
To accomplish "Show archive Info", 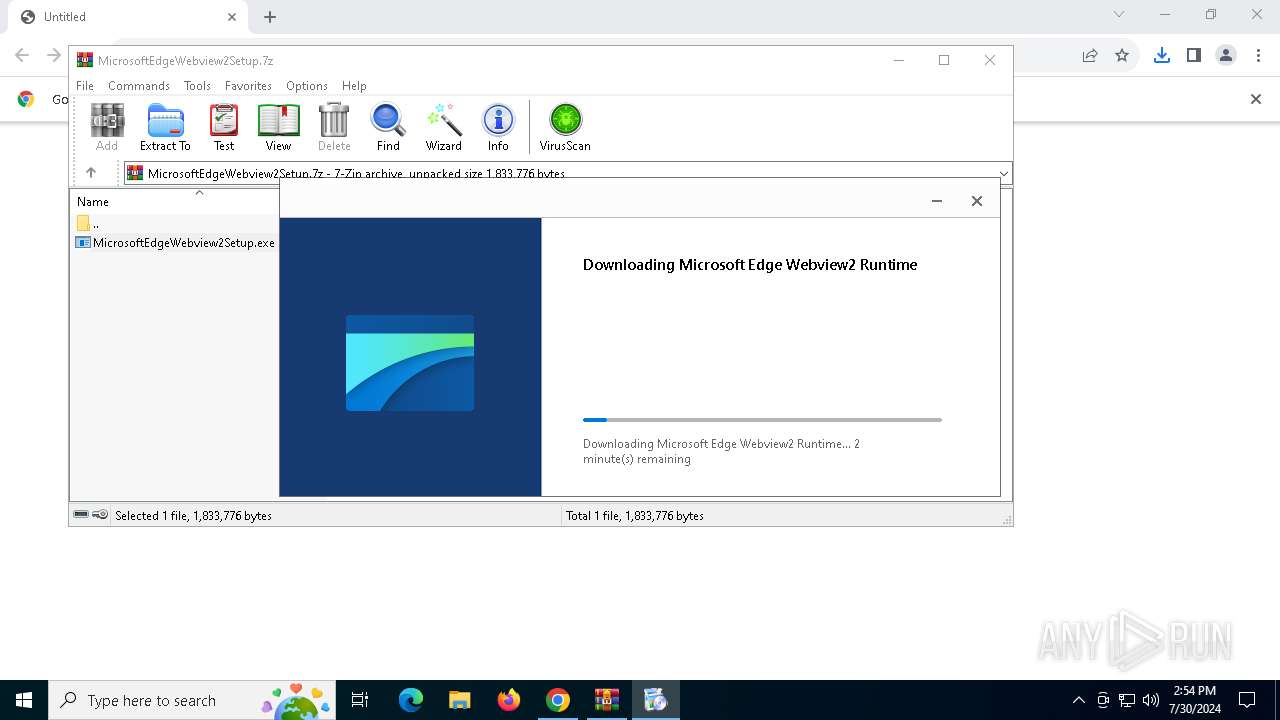I will 498,127.
